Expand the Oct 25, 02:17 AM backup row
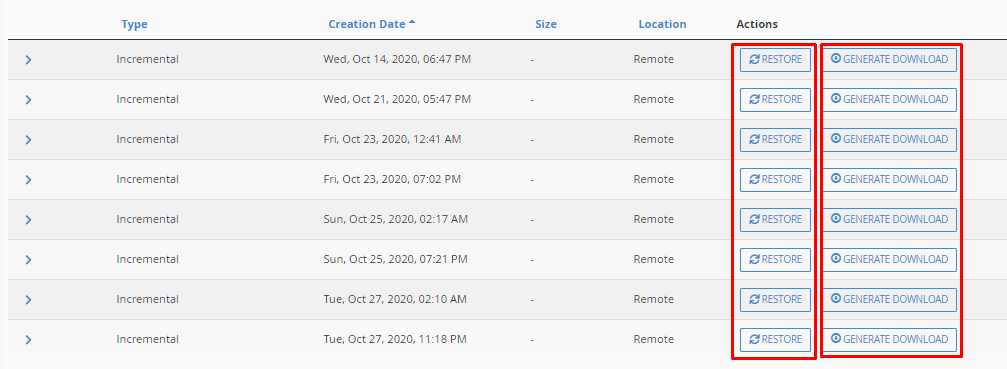 [28, 219]
